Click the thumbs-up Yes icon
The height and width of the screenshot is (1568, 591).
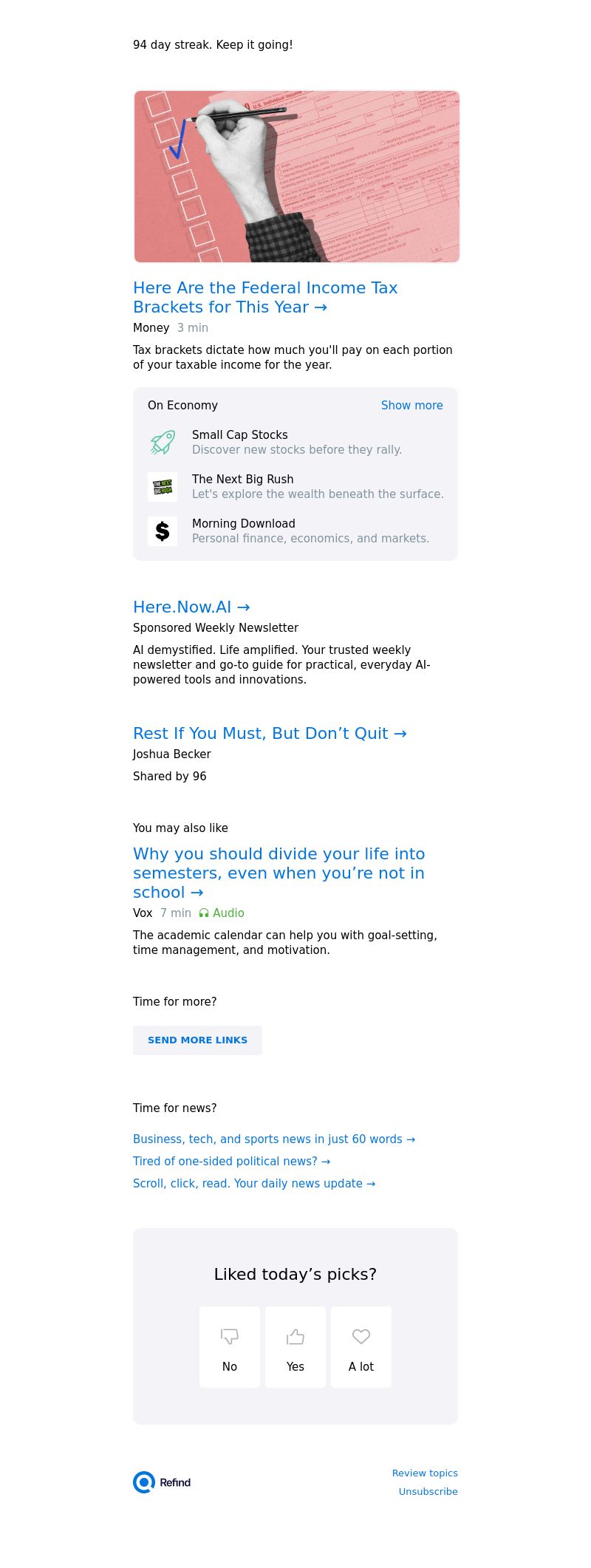(x=295, y=1336)
